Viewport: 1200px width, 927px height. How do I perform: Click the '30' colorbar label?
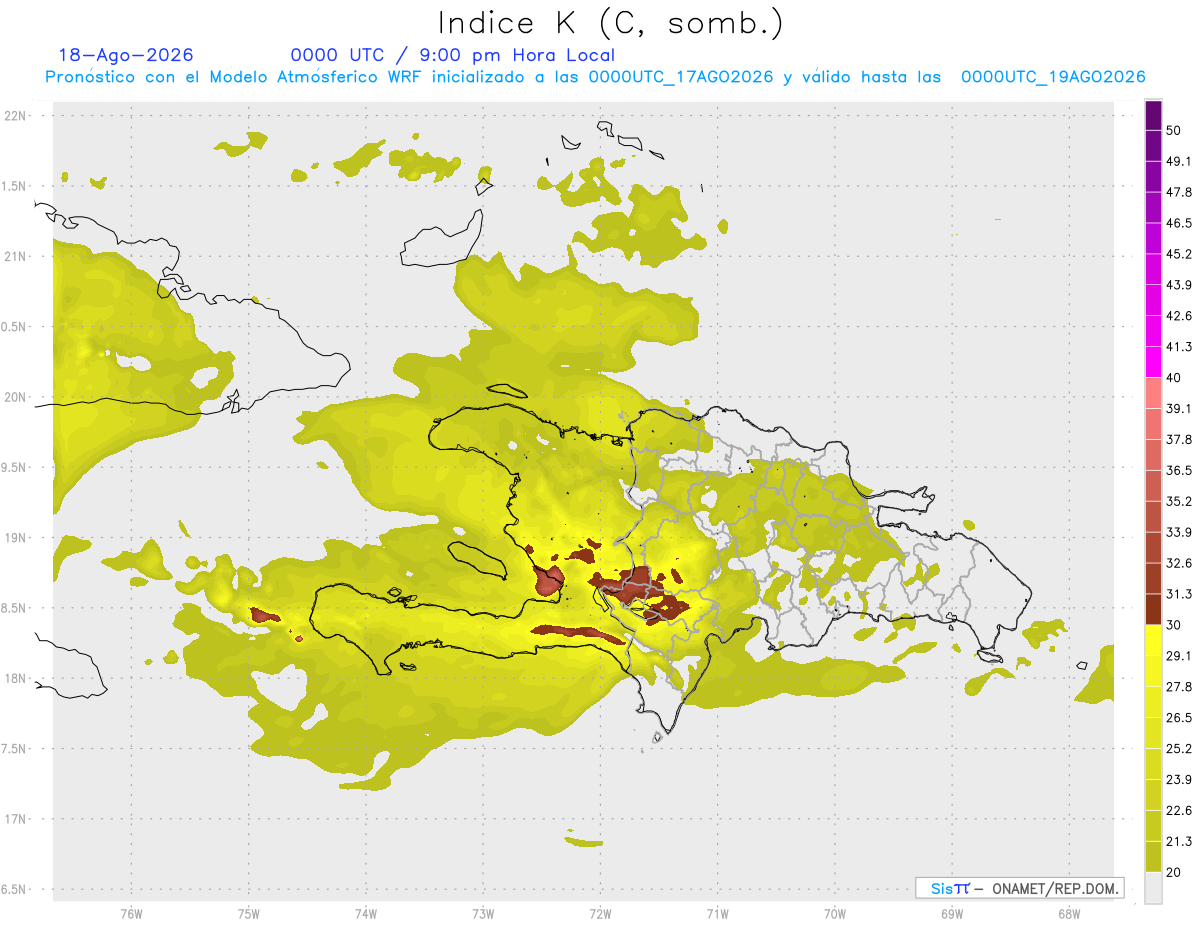click(x=1174, y=625)
